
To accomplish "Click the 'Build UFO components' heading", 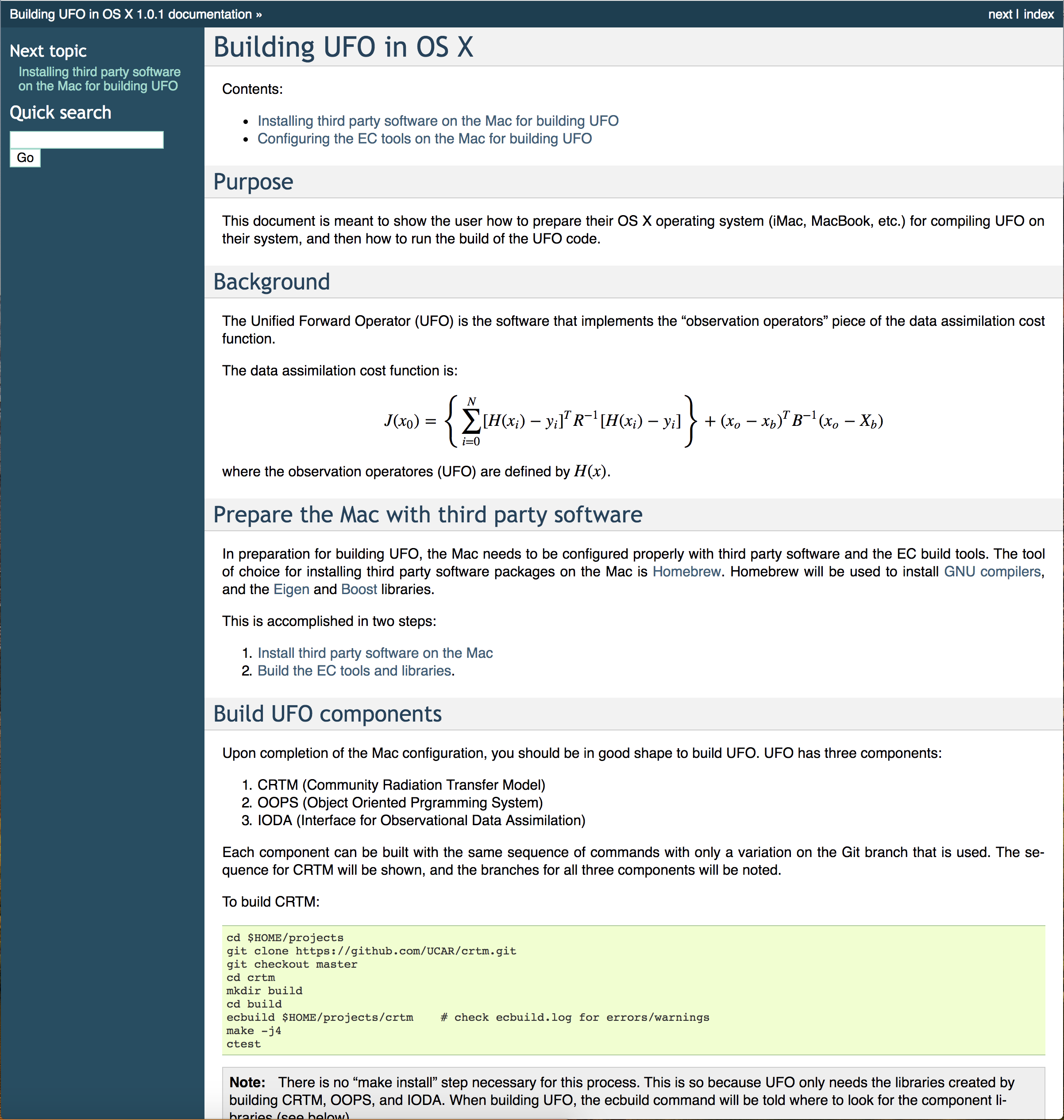I will click(327, 714).
